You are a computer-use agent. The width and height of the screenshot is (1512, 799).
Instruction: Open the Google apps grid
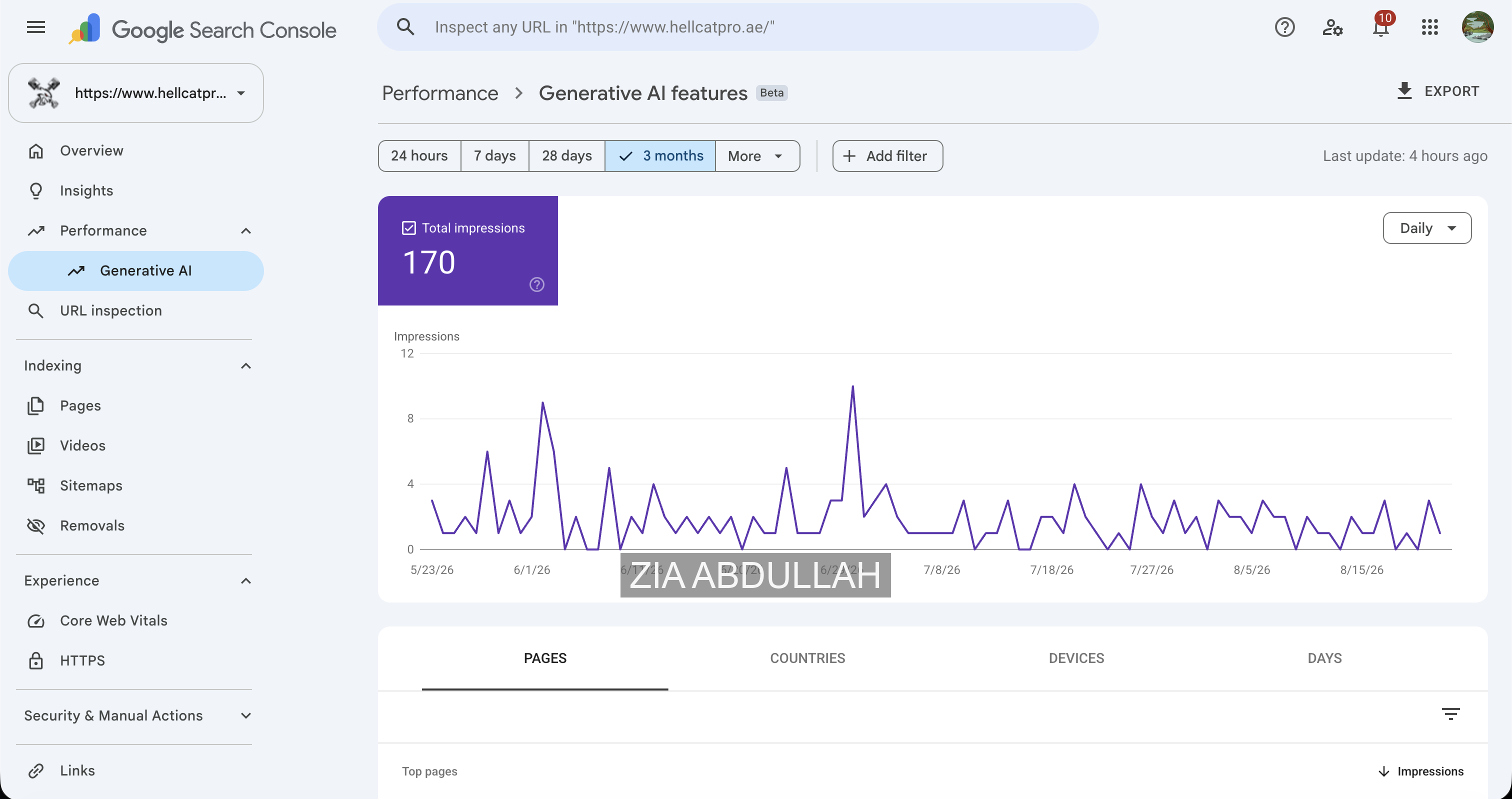(1430, 27)
